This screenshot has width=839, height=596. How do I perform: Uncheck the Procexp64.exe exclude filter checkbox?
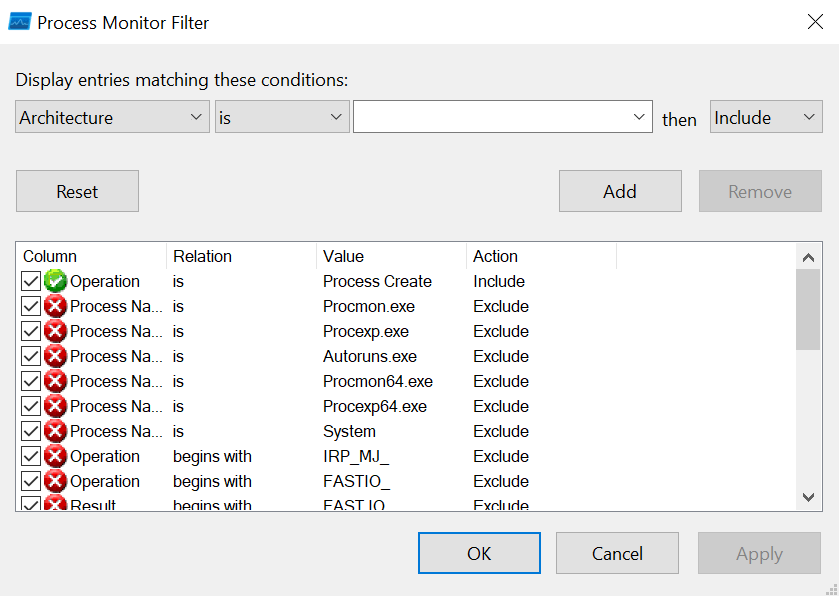point(31,407)
